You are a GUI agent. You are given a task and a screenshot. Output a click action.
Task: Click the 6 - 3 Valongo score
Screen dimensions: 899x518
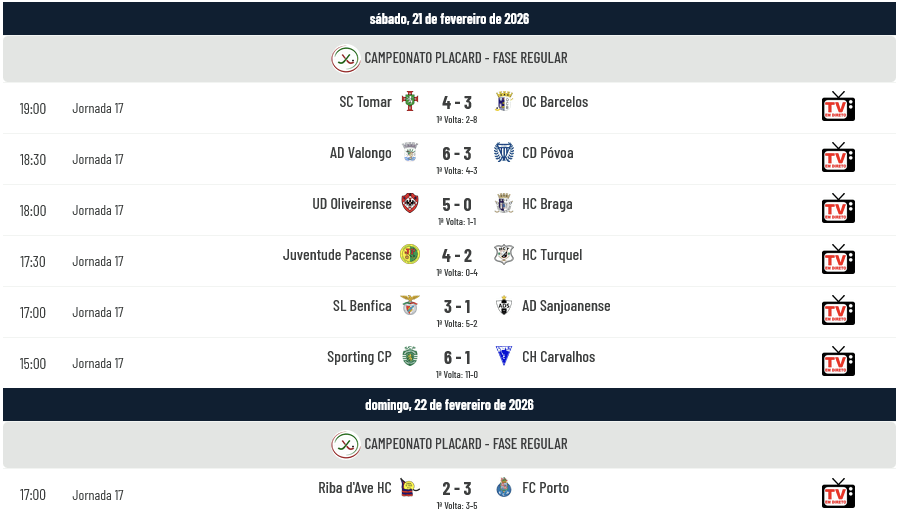point(457,153)
